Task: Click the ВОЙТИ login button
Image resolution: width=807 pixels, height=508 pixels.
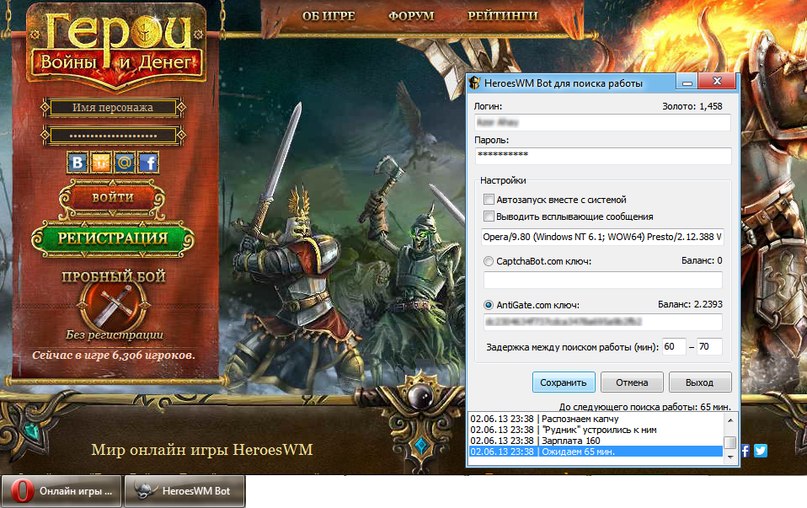Action: [x=113, y=198]
